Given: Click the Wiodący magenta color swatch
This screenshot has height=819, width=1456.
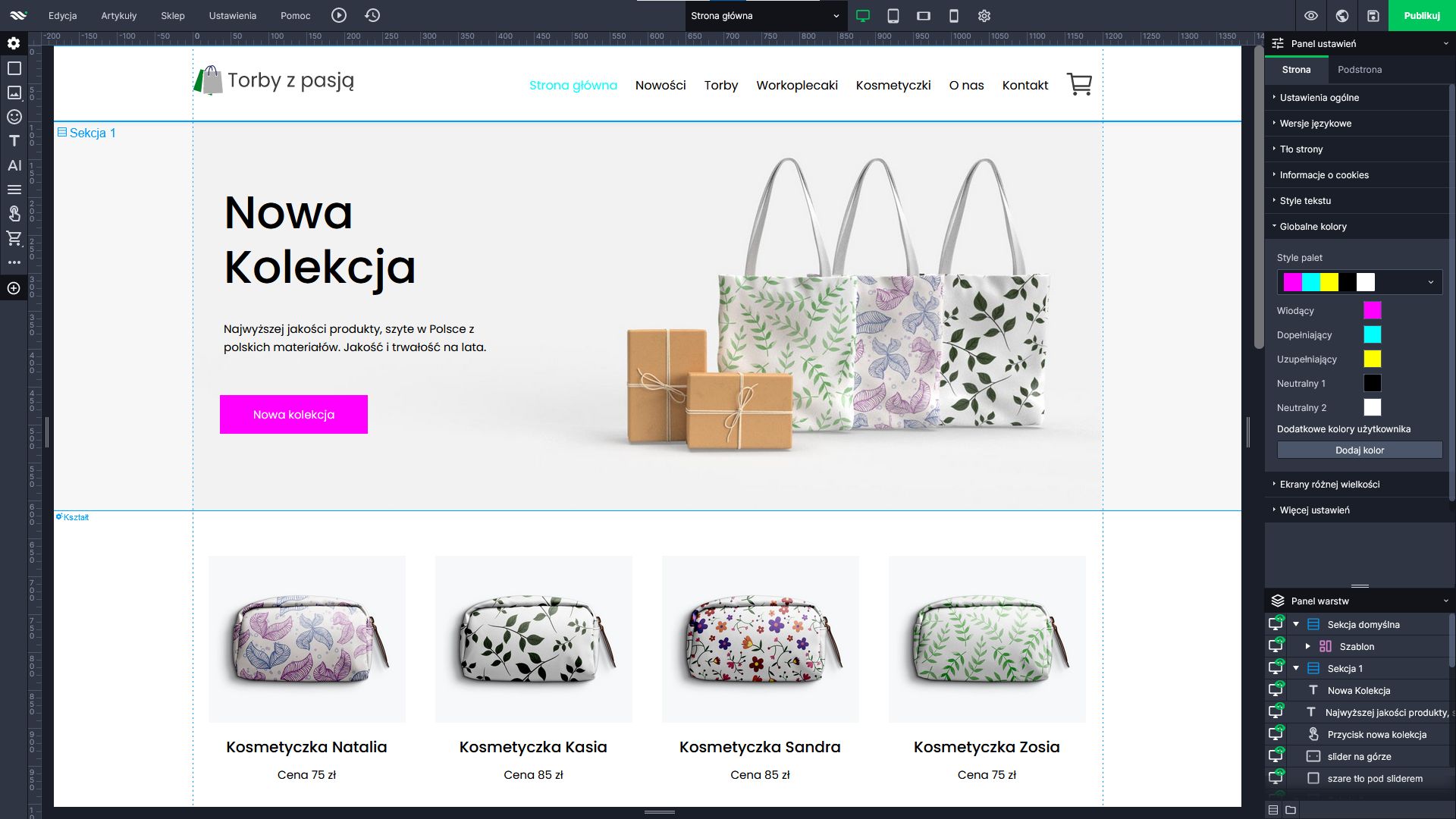Looking at the screenshot, I should click(1373, 310).
